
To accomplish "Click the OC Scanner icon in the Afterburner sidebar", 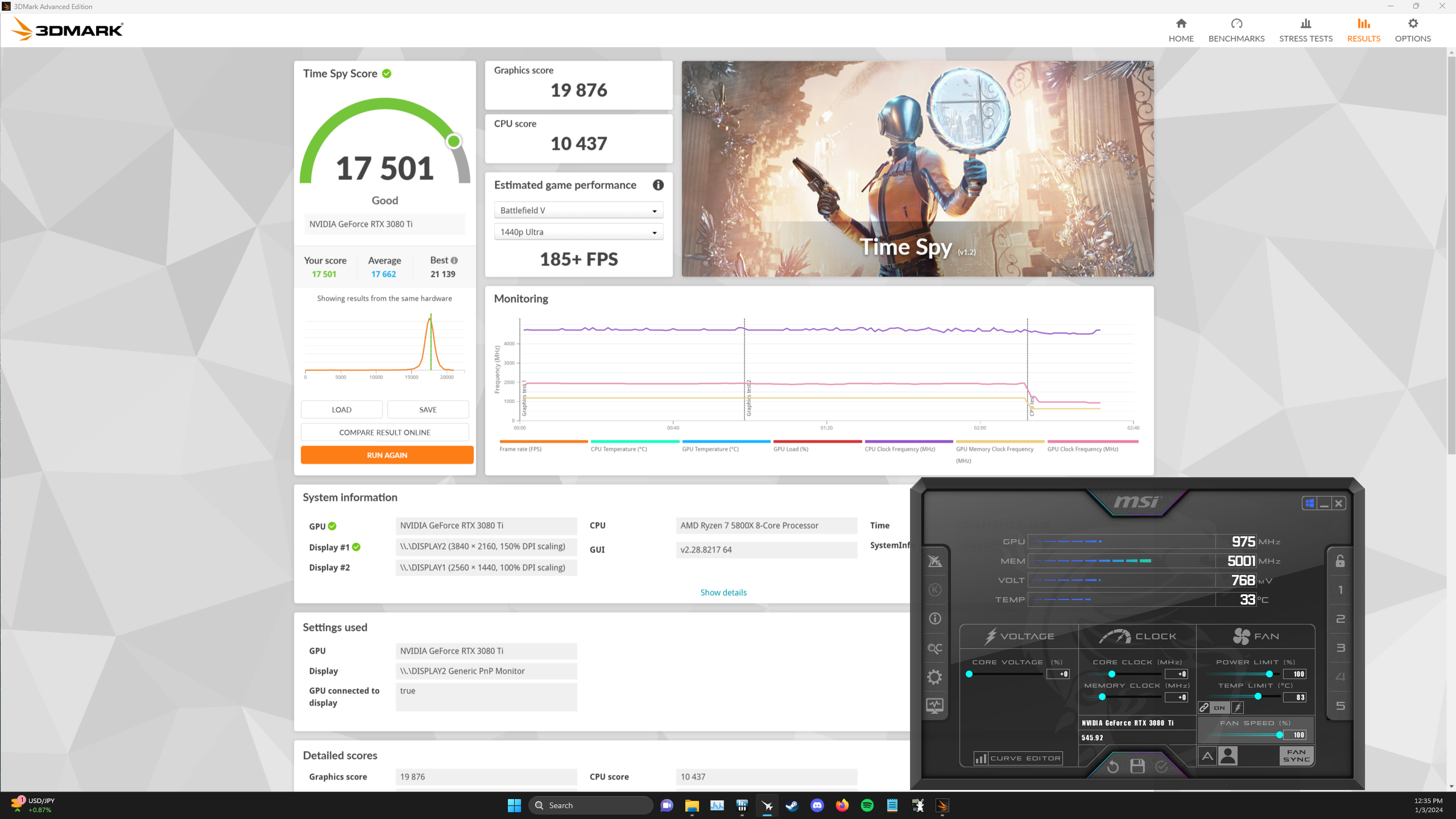I will pos(934,648).
